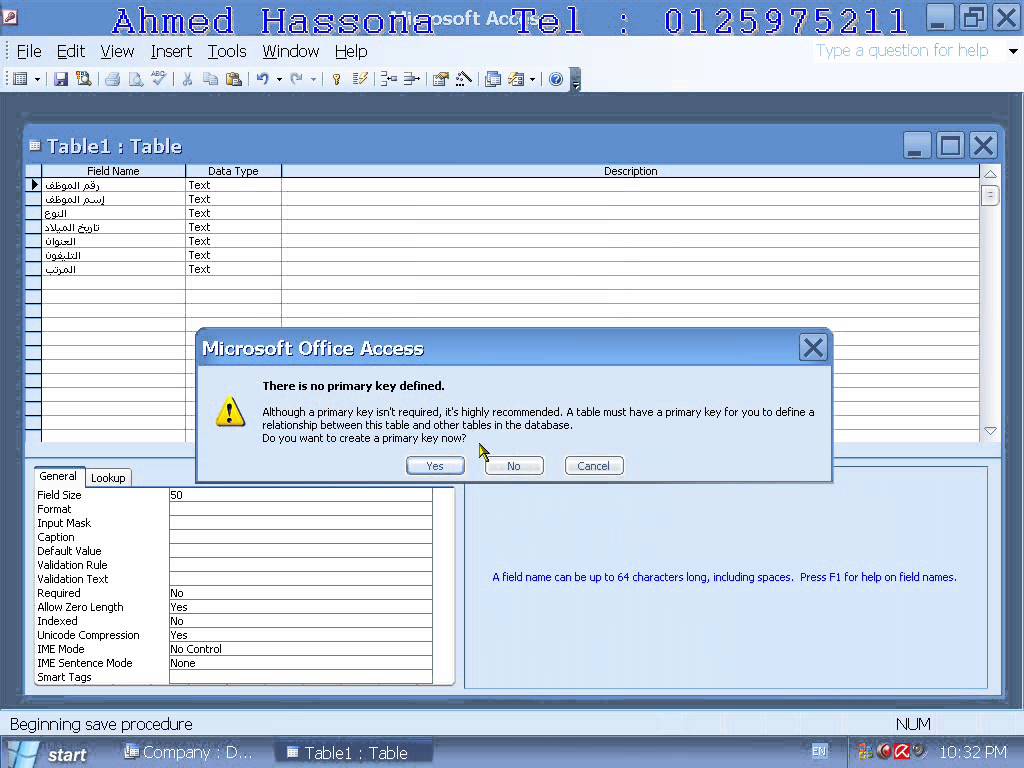Click table scrollbar up arrow

(990, 174)
